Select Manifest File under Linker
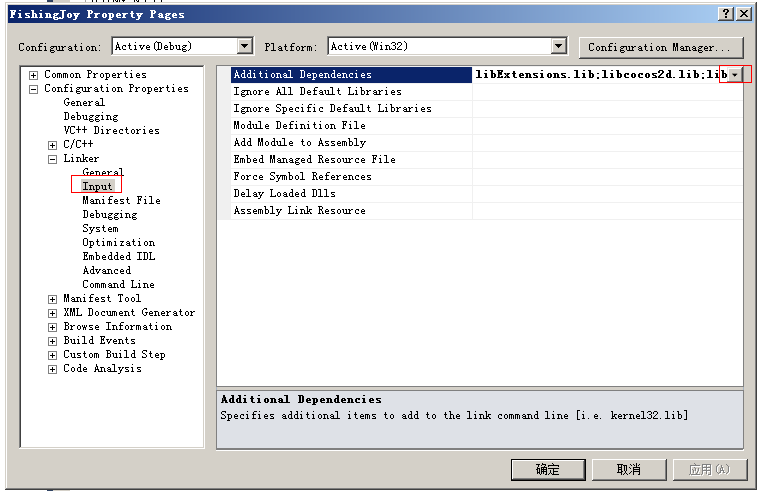 click(121, 200)
